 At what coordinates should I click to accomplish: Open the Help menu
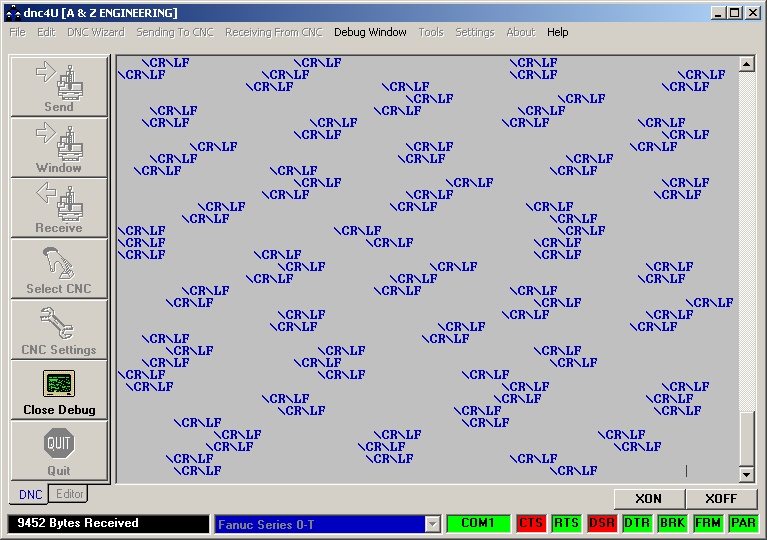(x=557, y=32)
